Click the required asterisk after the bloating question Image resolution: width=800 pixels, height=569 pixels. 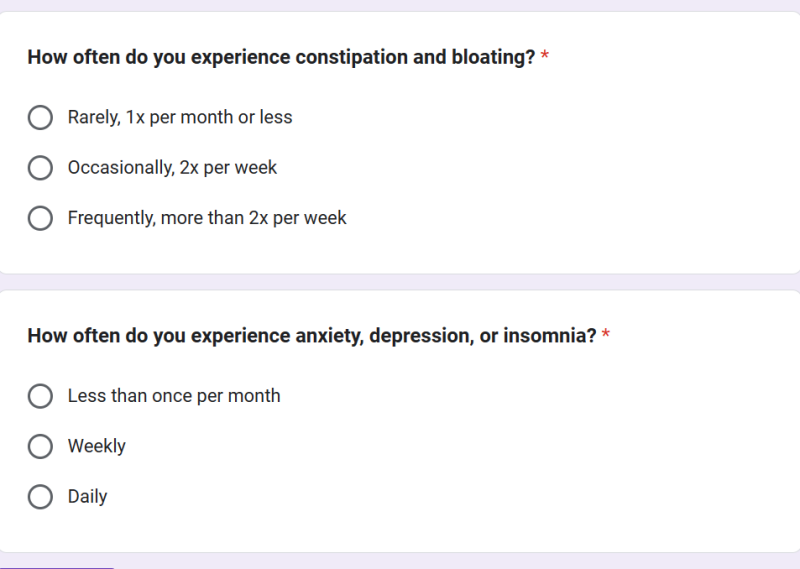[545, 57]
